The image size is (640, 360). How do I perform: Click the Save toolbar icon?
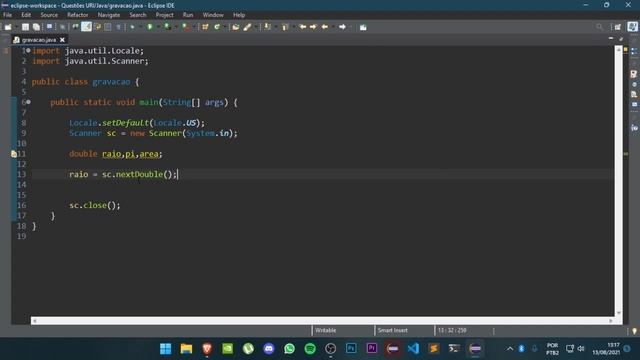coord(25,27)
